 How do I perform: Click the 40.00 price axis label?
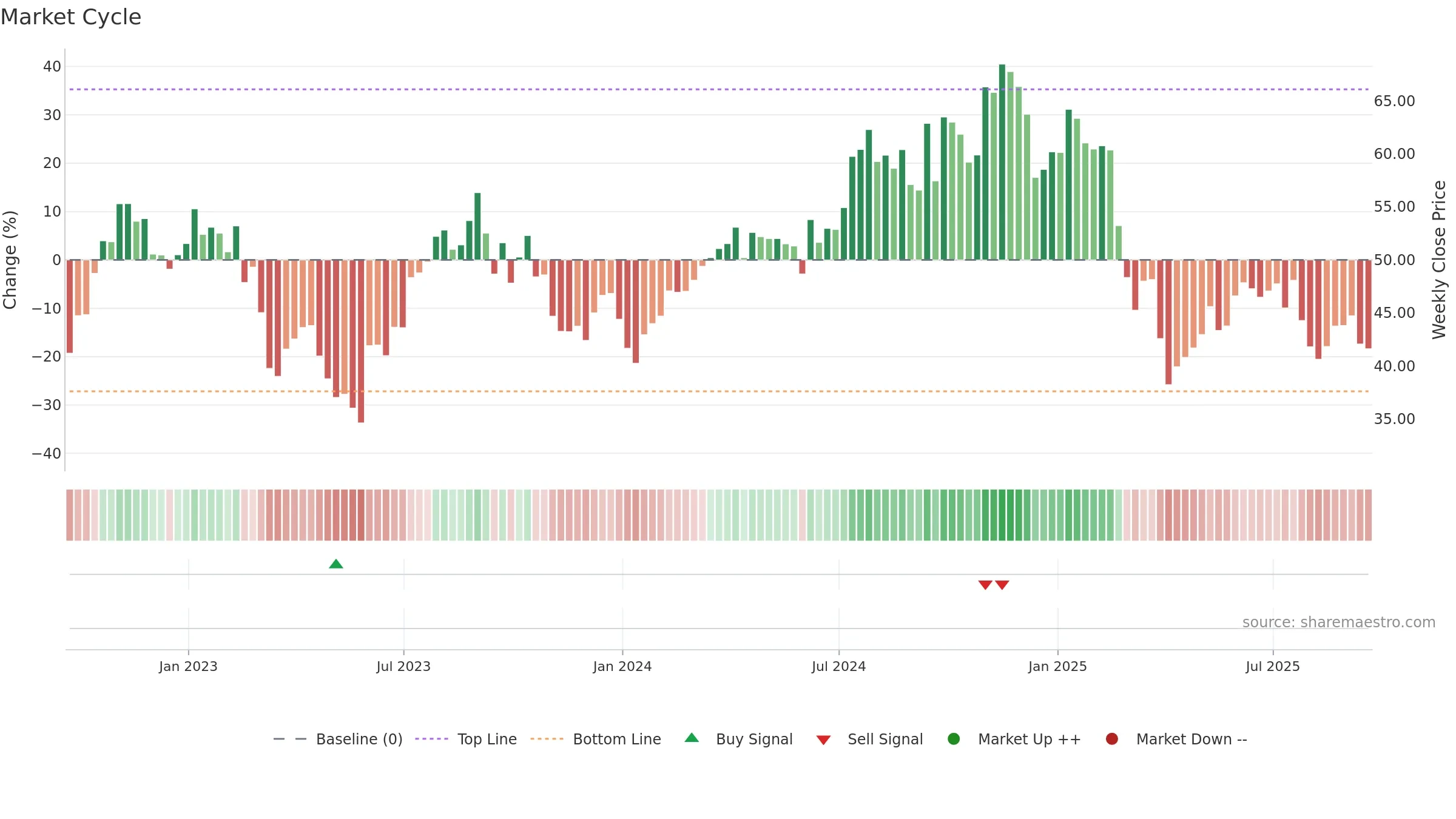[x=1394, y=366]
